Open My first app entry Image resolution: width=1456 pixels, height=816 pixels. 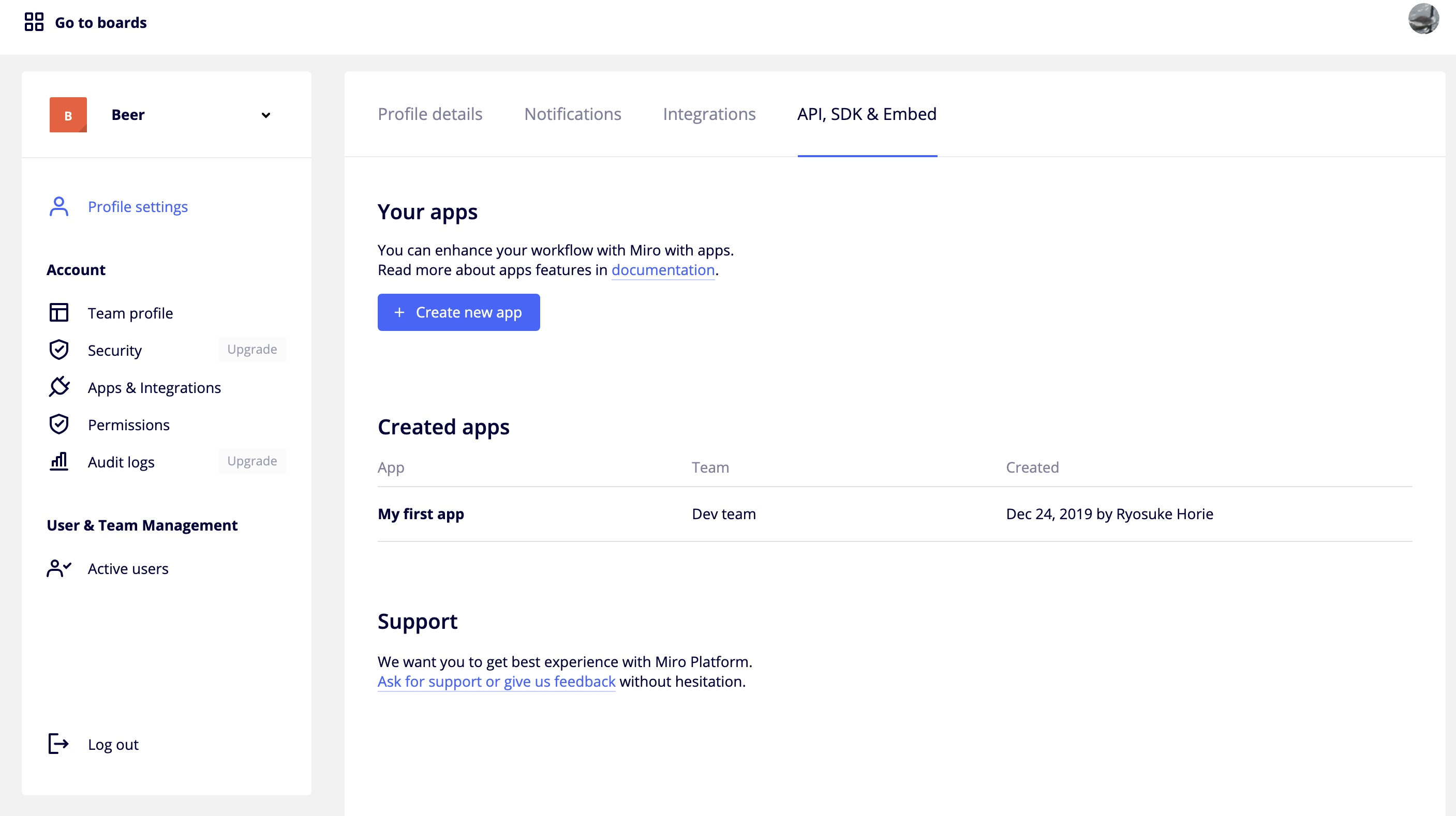pyautogui.click(x=421, y=514)
